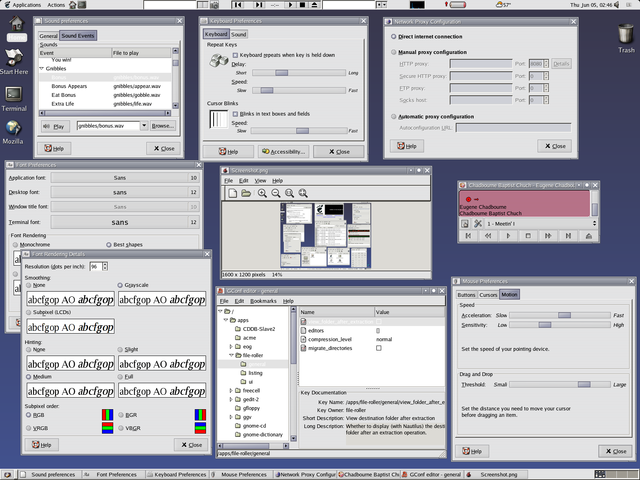Open the Applications menu in top panel
This screenshot has height=480, width=640.
point(27,5)
